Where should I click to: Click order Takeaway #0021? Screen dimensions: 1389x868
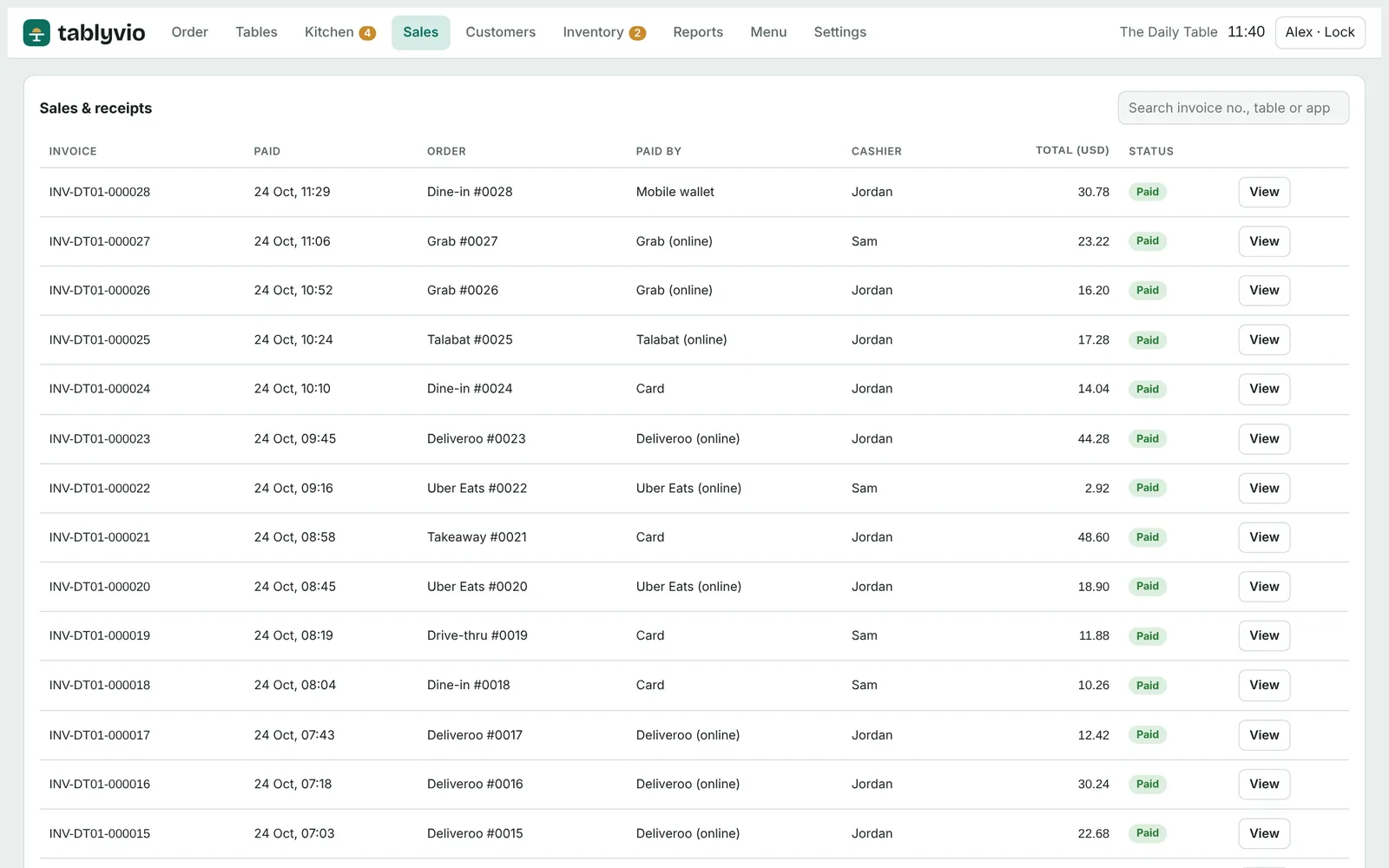477,537
